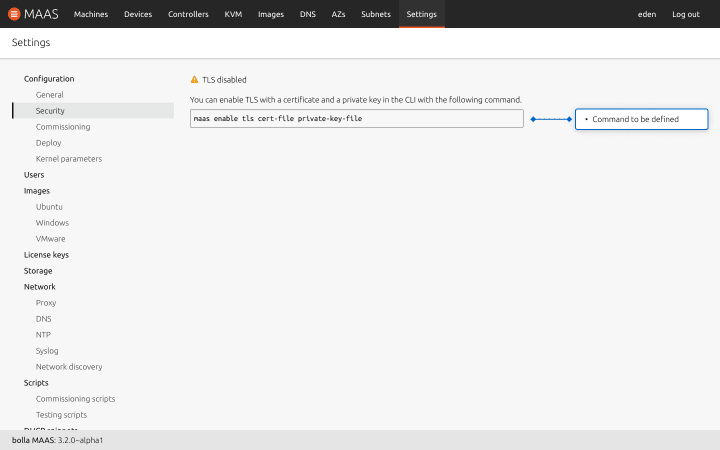Open DNS settings in the sidebar
The height and width of the screenshot is (450, 720).
point(44,319)
